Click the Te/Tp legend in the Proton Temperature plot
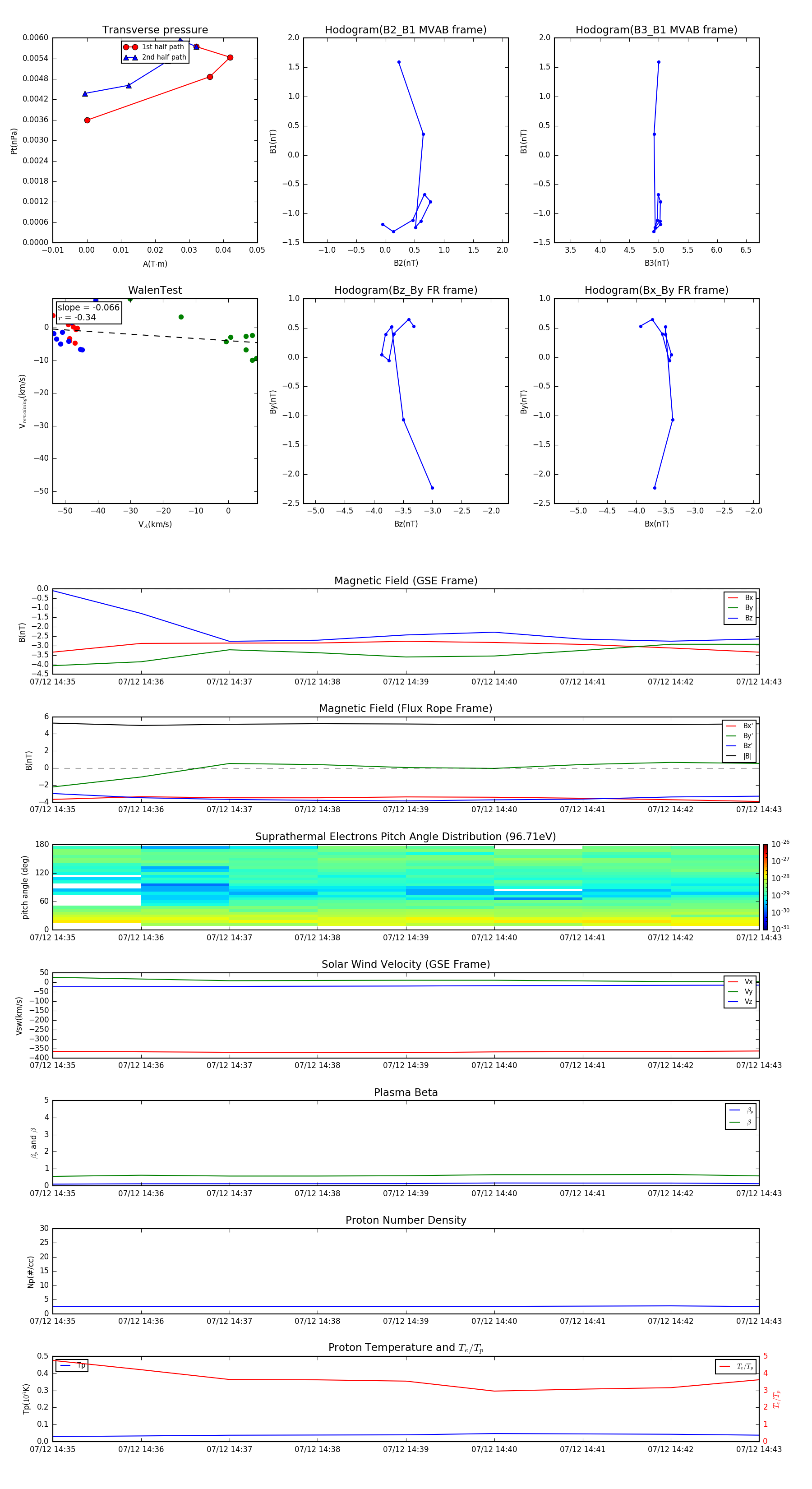The width and height of the screenshot is (812, 1489). point(736,1366)
